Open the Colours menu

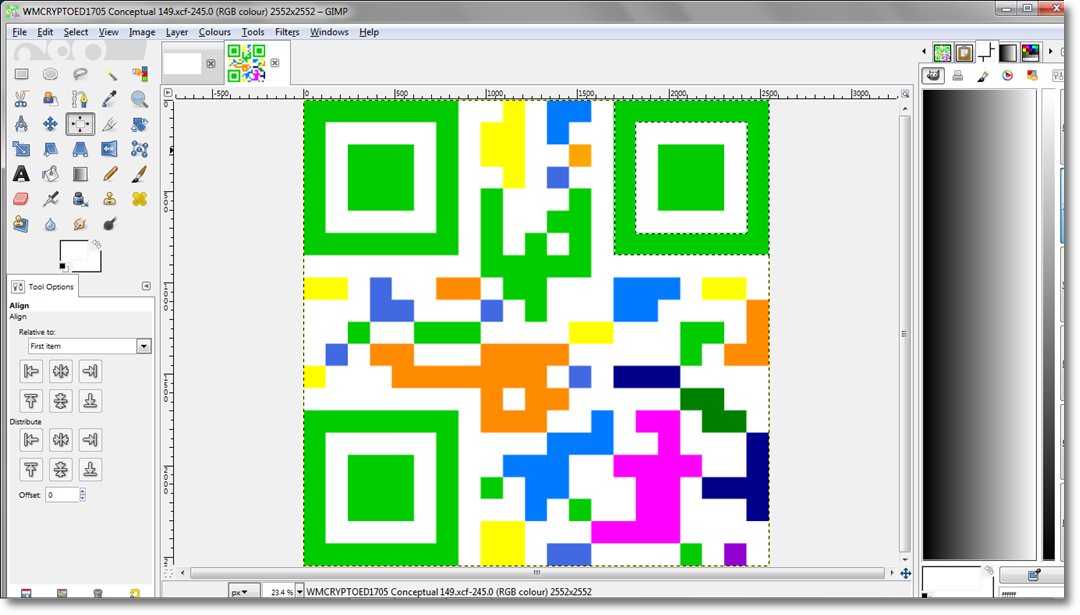coord(214,32)
